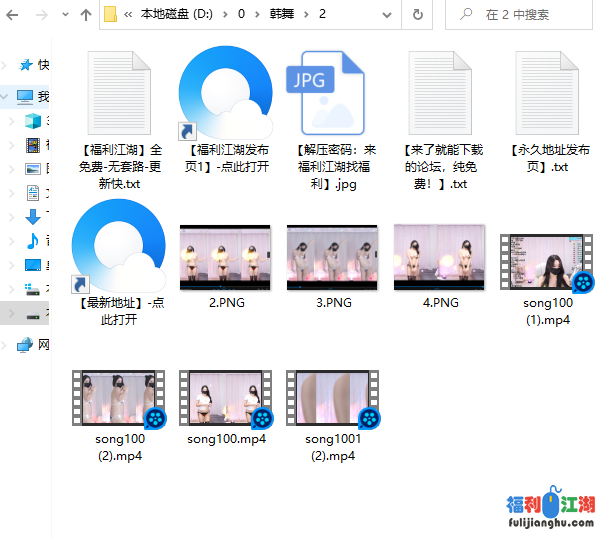Select the Quick access star icon
Screen dimensions: 606x538
pos(25,65)
